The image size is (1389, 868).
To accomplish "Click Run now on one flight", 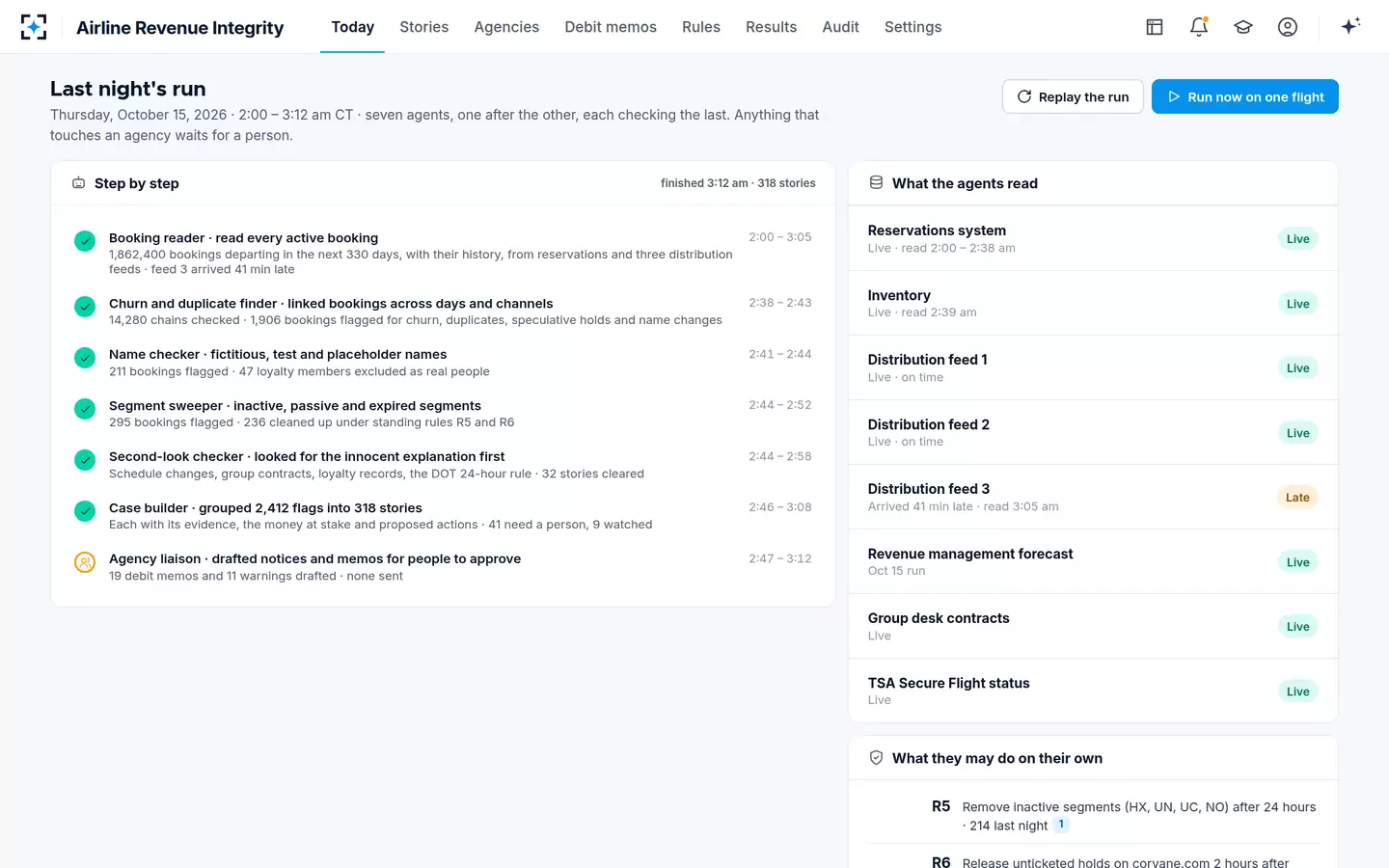I will point(1245,96).
